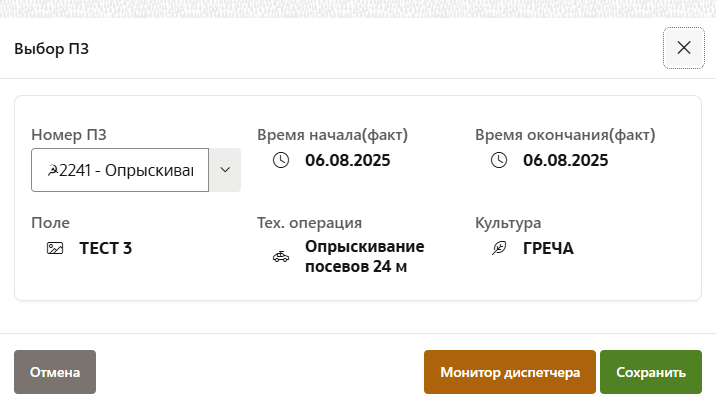Click the Выбор ПЗ dialog title
Viewport: 716px width, 408px height.
click(52, 48)
